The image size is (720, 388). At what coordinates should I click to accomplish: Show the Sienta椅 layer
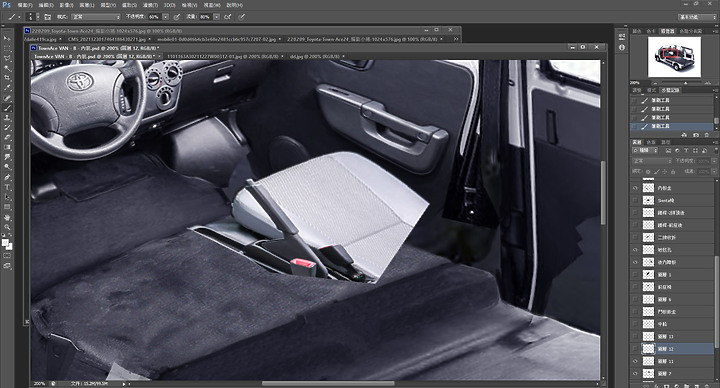click(x=635, y=200)
